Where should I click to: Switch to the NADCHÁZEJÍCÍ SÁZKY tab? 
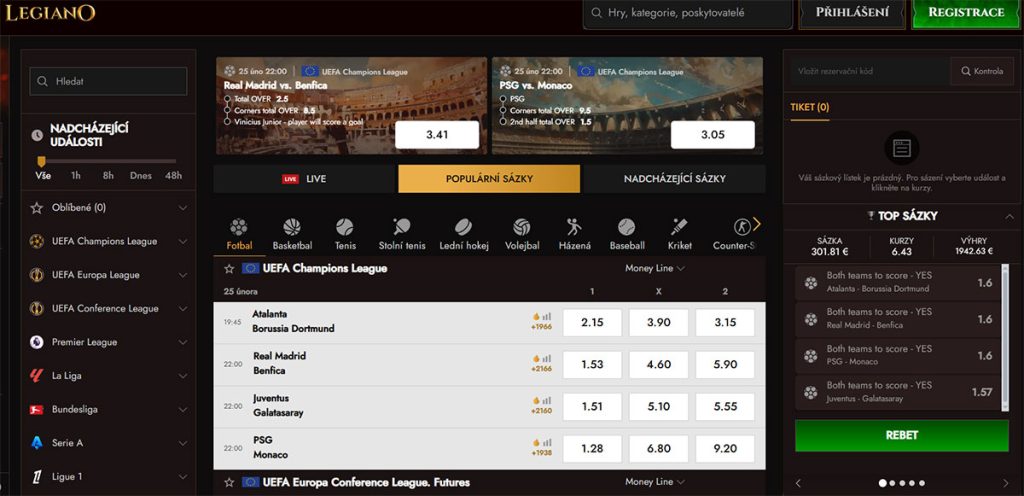click(x=674, y=179)
